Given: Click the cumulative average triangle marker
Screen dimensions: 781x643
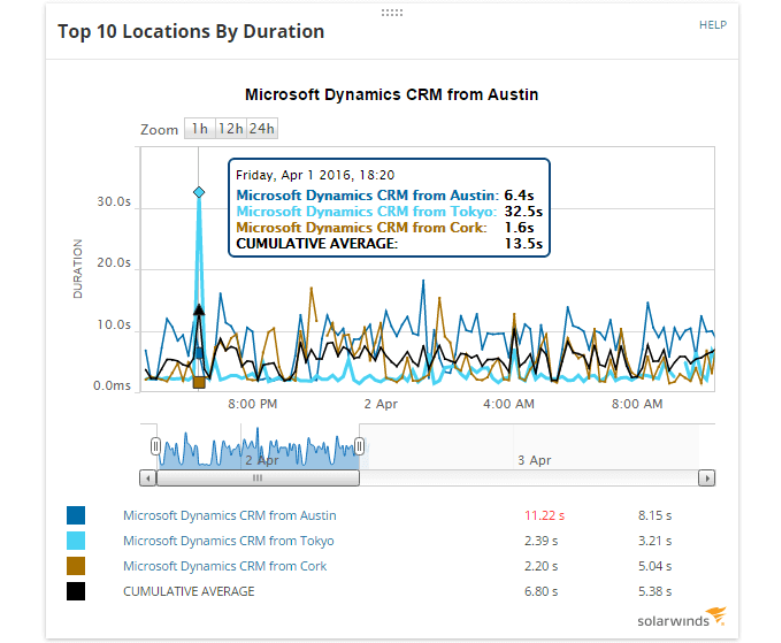Looking at the screenshot, I should [x=199, y=310].
